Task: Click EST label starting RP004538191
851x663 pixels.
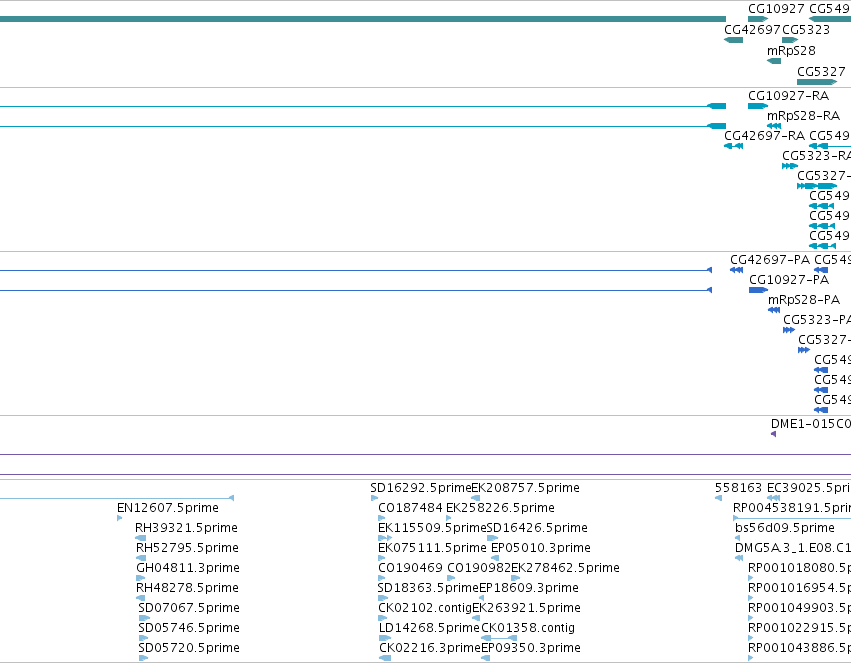Action: (792, 508)
